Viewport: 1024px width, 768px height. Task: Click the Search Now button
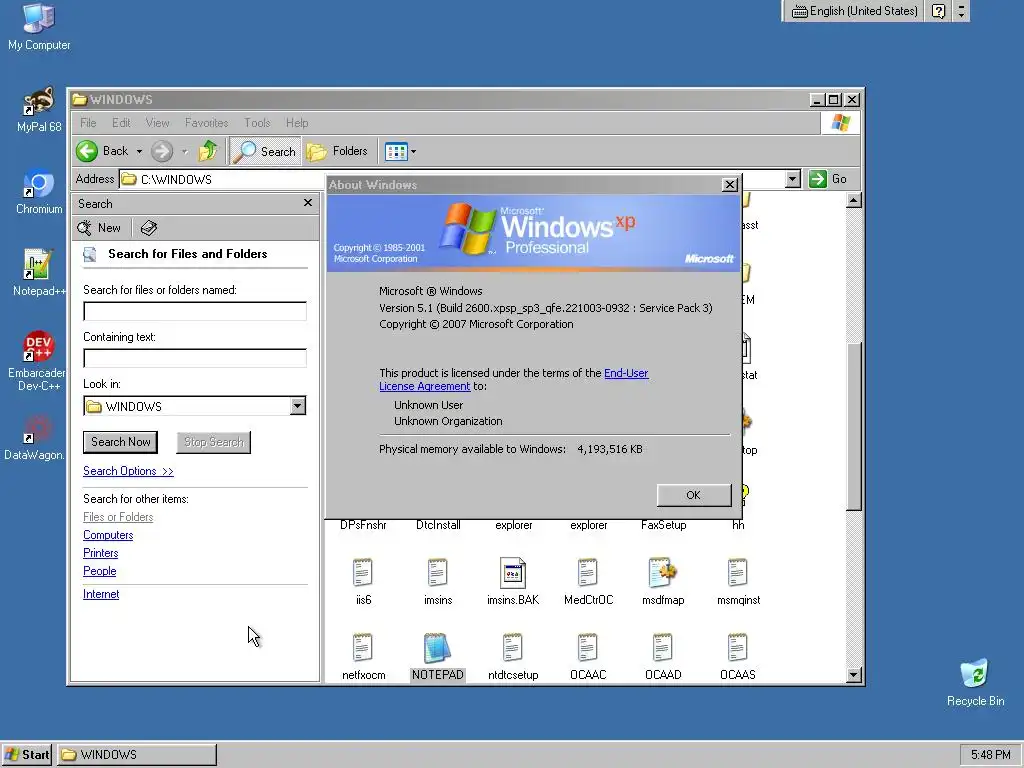pyautogui.click(x=120, y=441)
